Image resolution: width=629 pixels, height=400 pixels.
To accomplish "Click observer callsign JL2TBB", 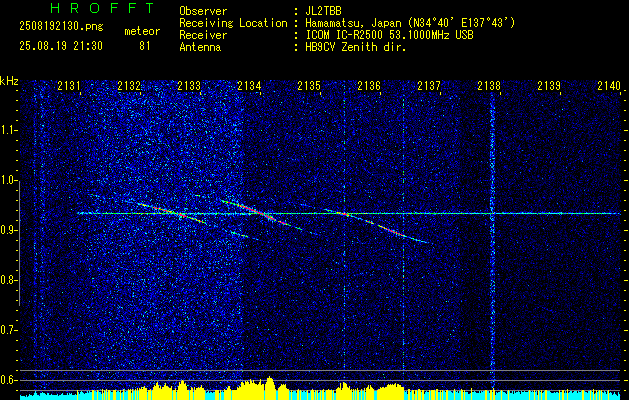I will [323, 11].
